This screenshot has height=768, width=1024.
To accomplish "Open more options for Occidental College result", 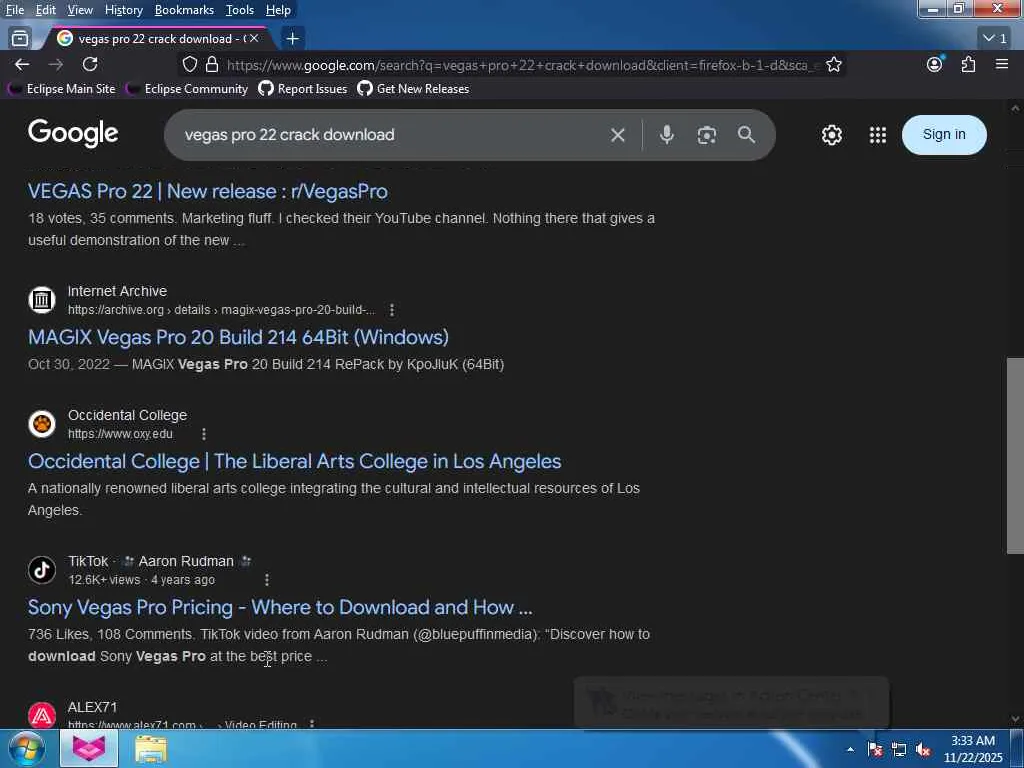I will pos(204,434).
